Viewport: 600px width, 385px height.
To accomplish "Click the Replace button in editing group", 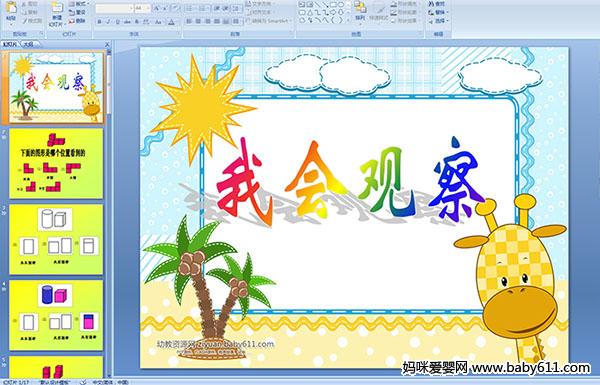I will (438, 12).
